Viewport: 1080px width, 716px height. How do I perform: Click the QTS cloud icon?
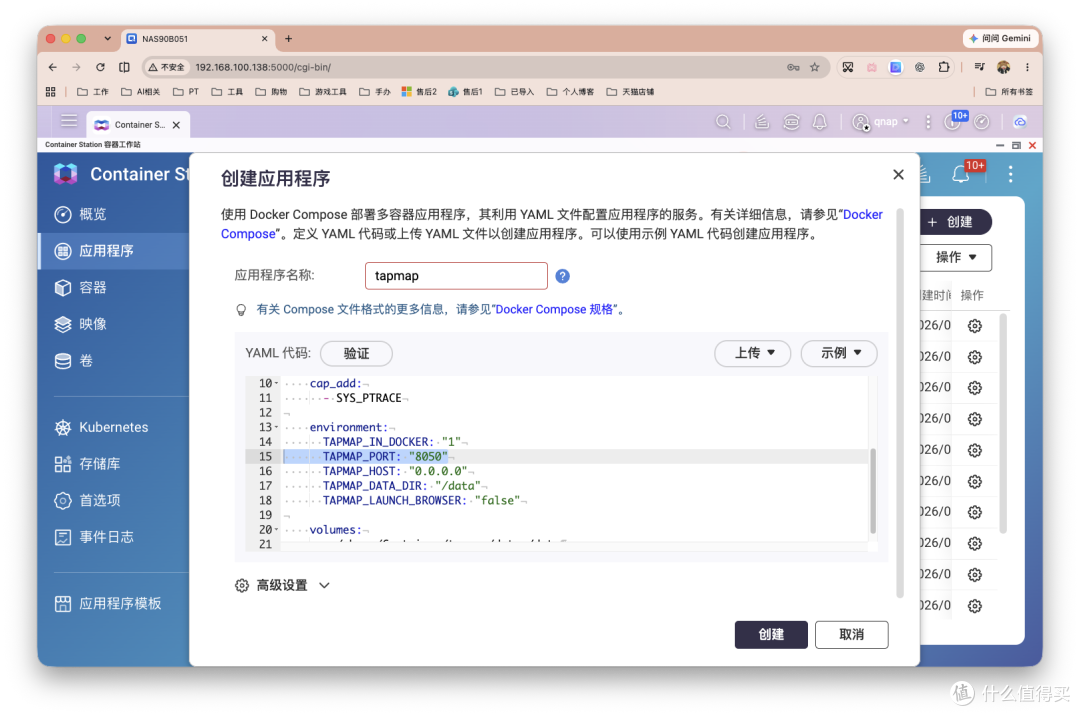(1020, 122)
